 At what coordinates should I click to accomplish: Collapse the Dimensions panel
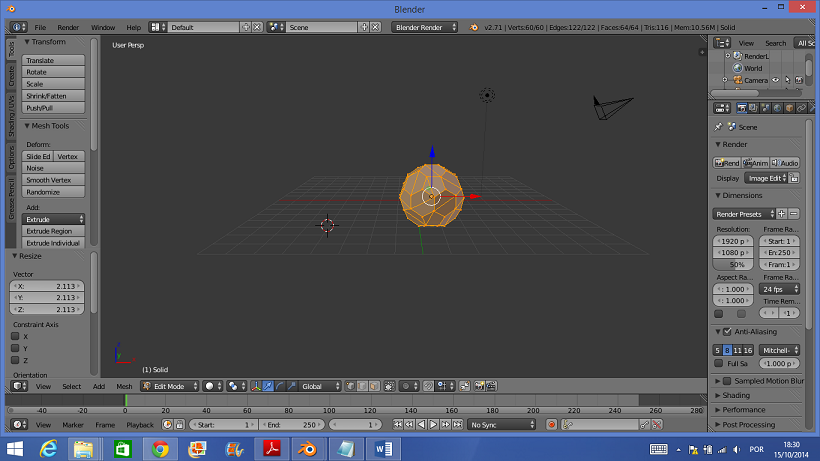(742, 195)
